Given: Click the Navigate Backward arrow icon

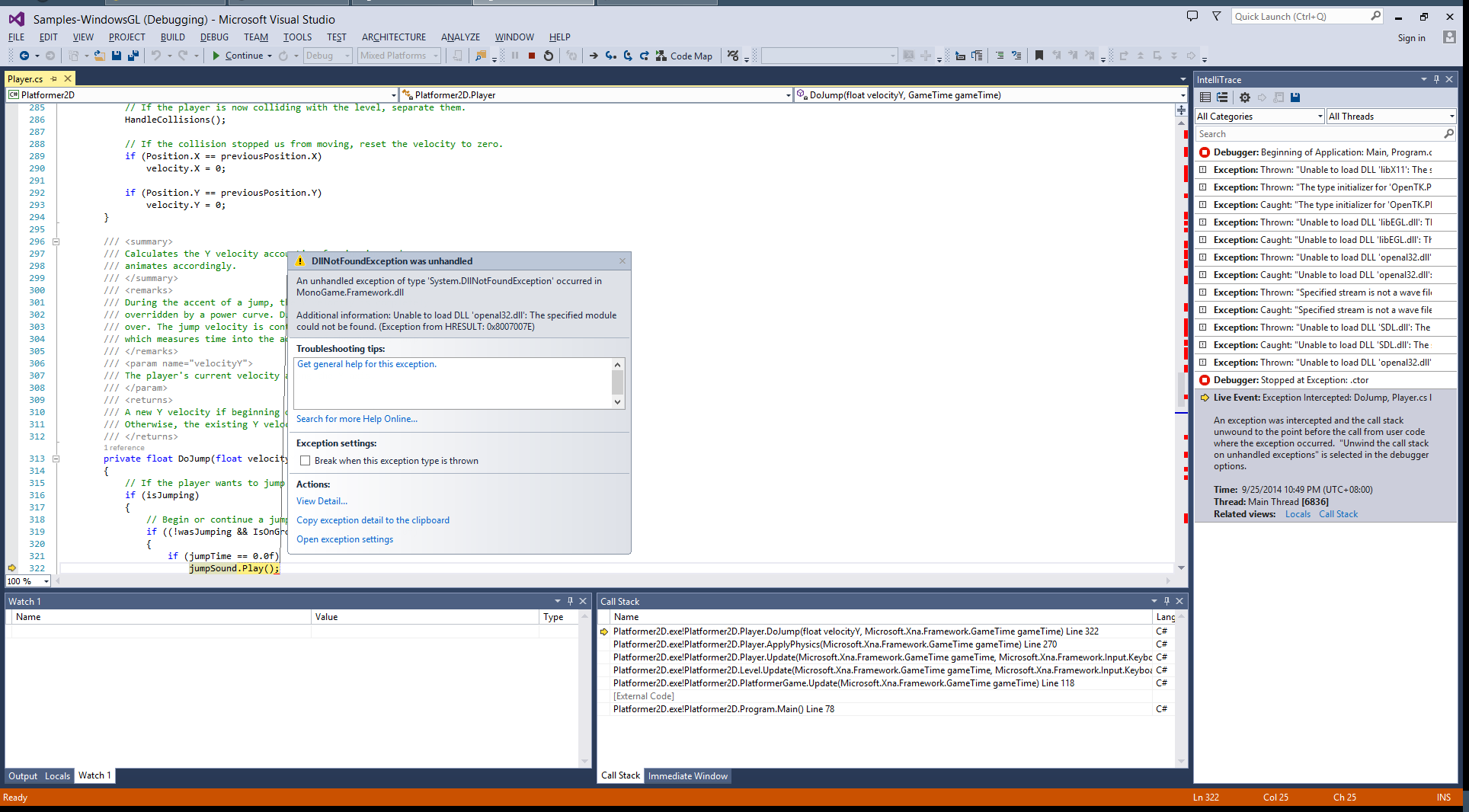Looking at the screenshot, I should [x=24, y=56].
